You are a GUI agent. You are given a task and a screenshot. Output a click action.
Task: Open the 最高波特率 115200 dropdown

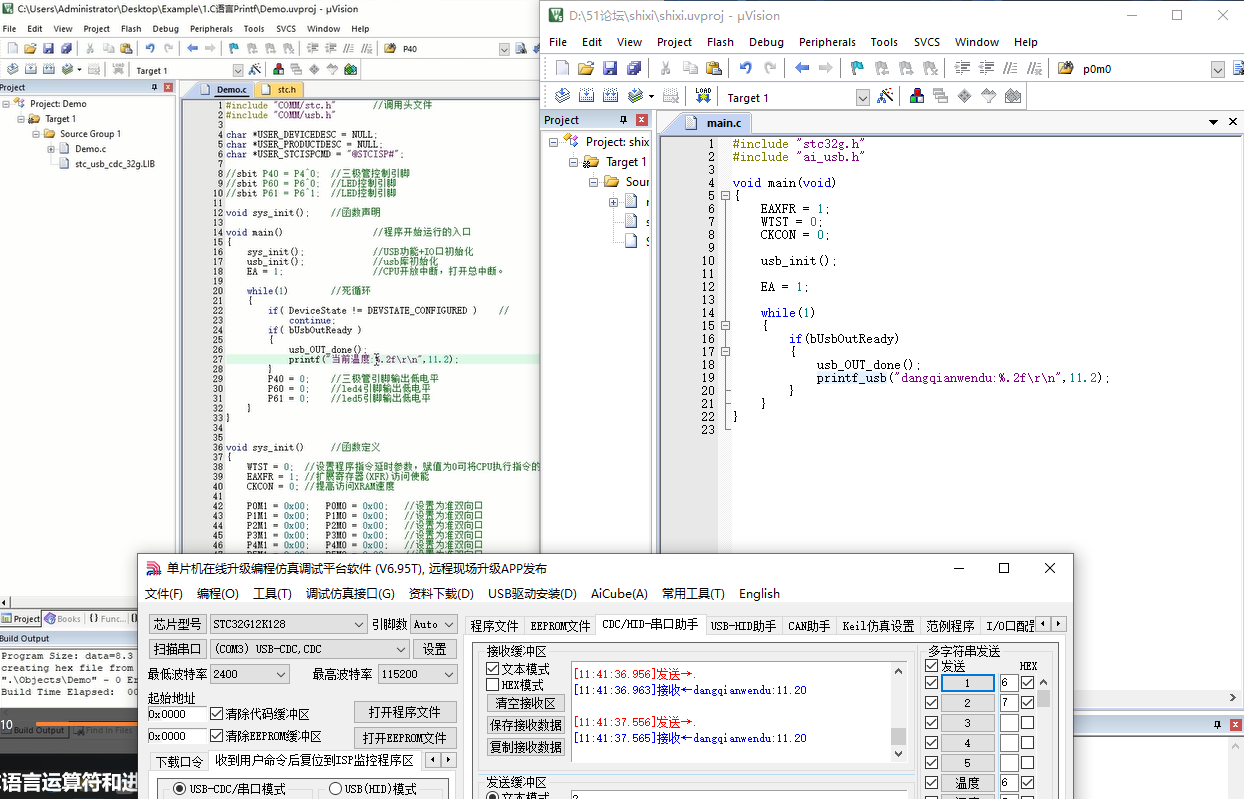tap(418, 674)
